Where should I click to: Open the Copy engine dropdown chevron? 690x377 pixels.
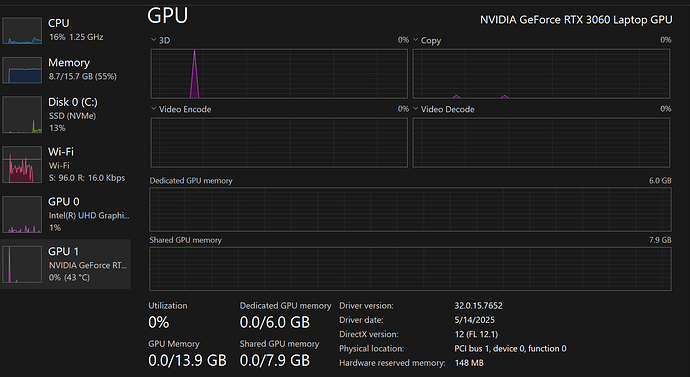(x=415, y=40)
